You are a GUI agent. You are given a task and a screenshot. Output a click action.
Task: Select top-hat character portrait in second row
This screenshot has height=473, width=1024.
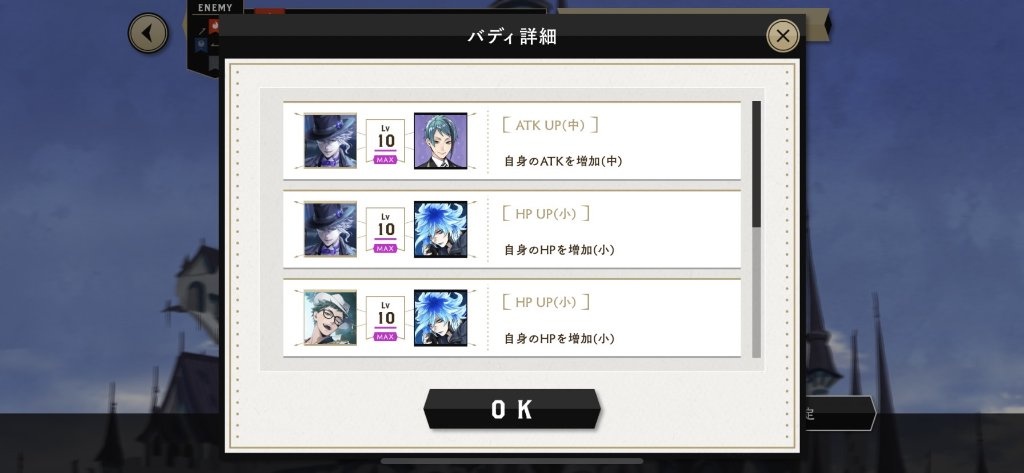(x=330, y=229)
